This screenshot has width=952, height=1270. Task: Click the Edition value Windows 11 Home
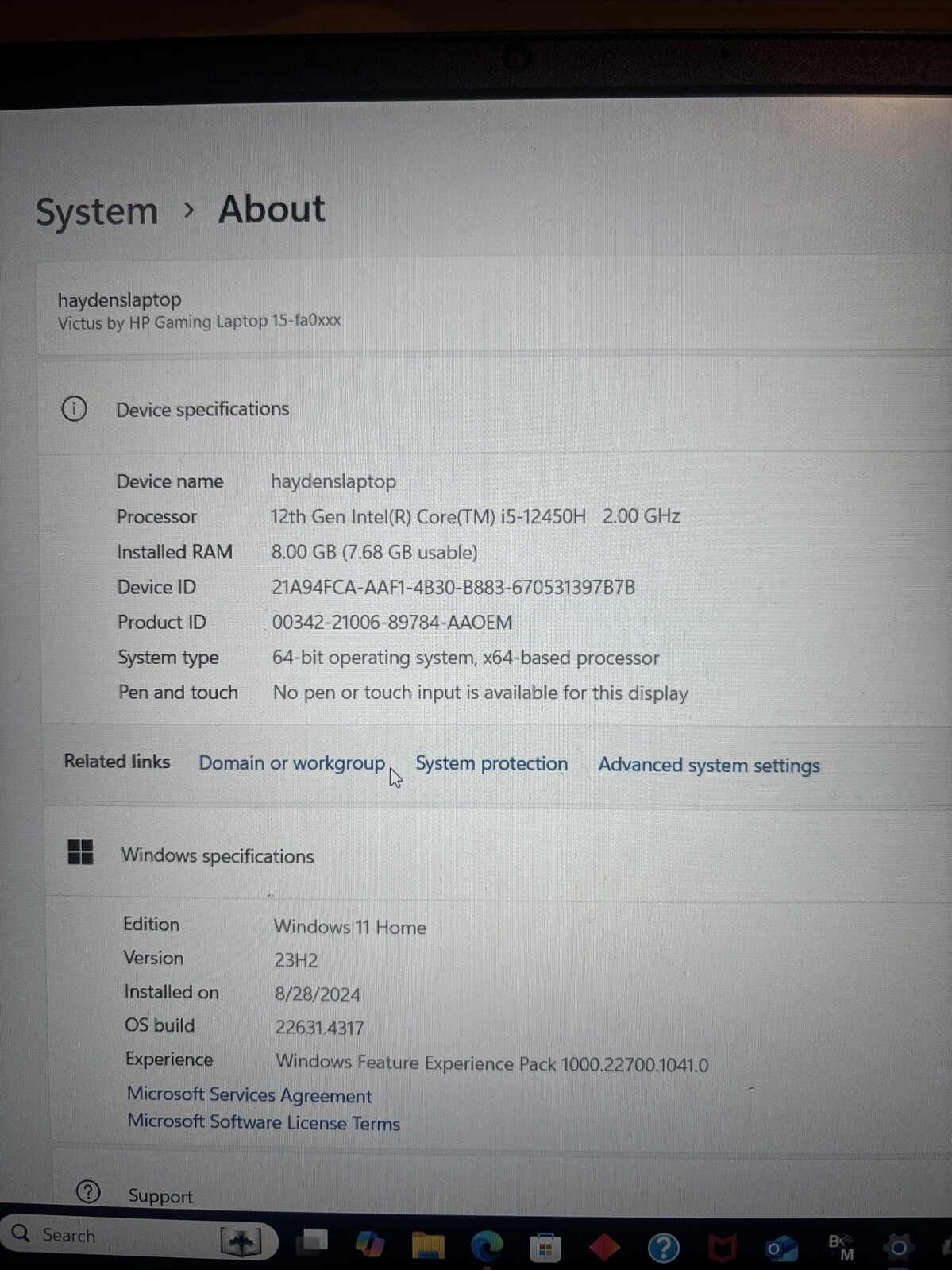click(350, 927)
